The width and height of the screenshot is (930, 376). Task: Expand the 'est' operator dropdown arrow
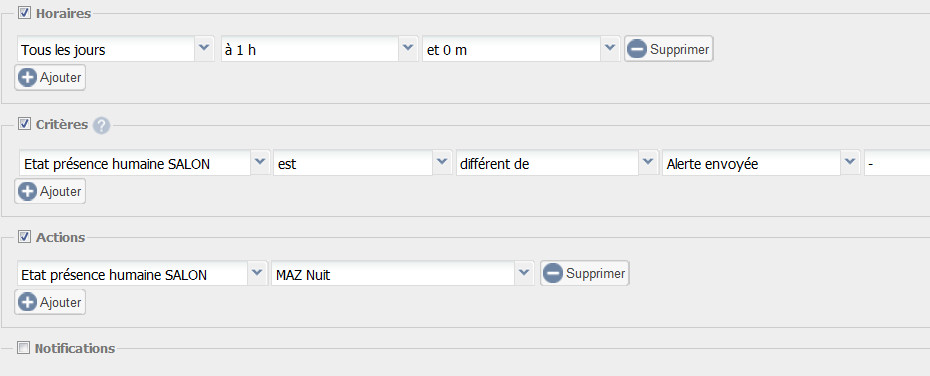coord(441,163)
